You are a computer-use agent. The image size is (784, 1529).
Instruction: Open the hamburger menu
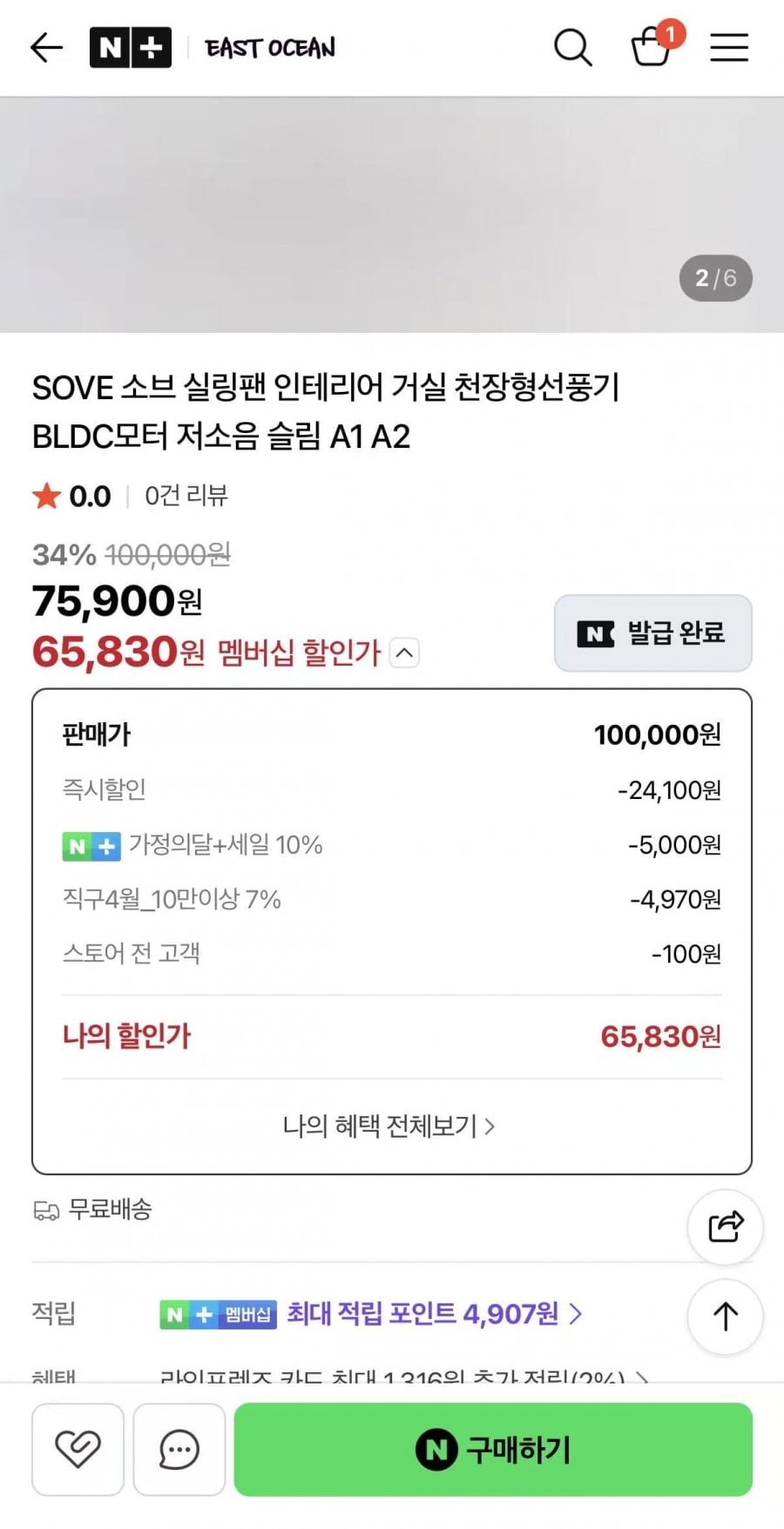point(729,47)
